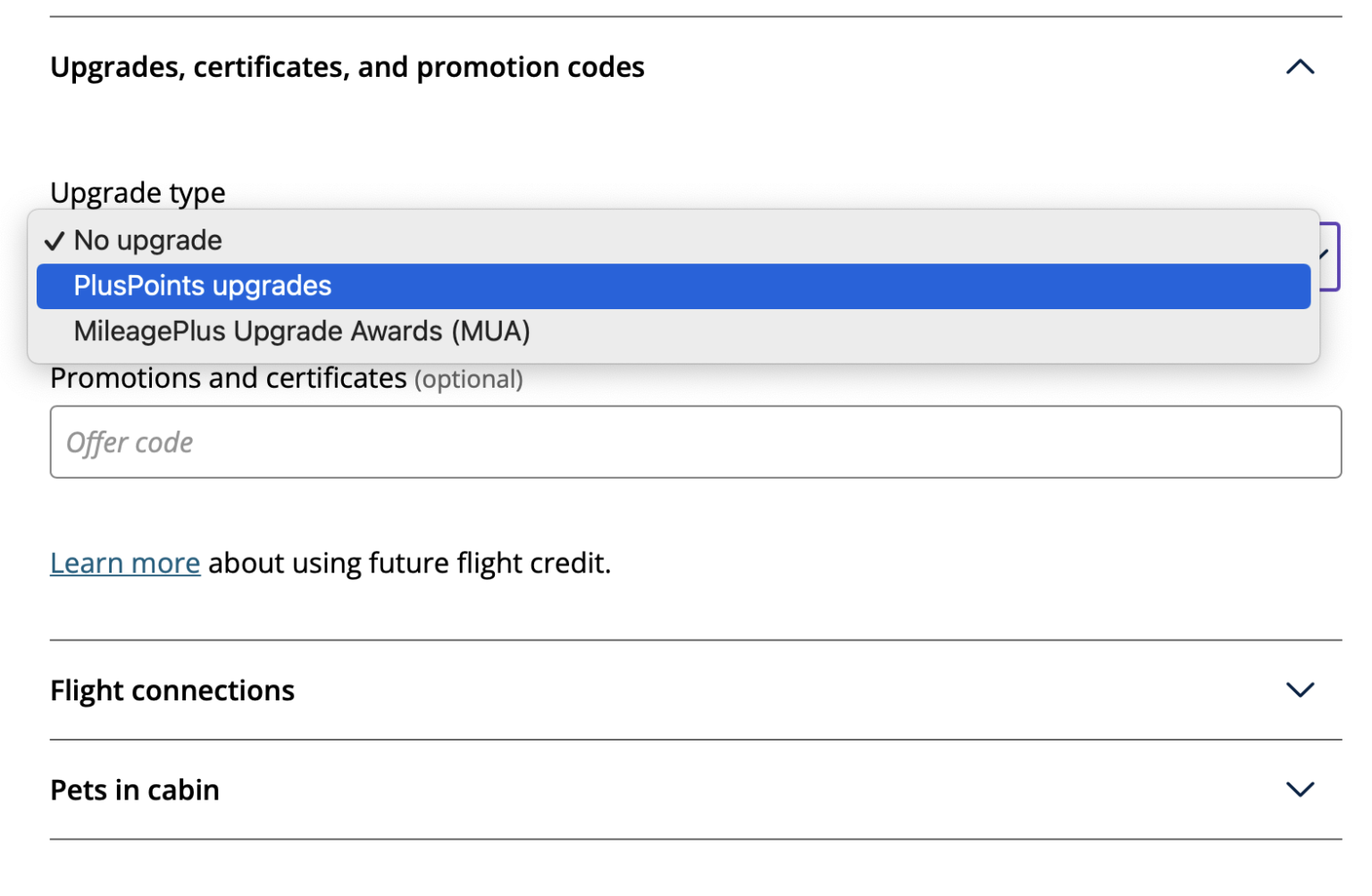1372x896 pixels.
Task: Open the "Learn more" link
Action: pyautogui.click(x=124, y=563)
